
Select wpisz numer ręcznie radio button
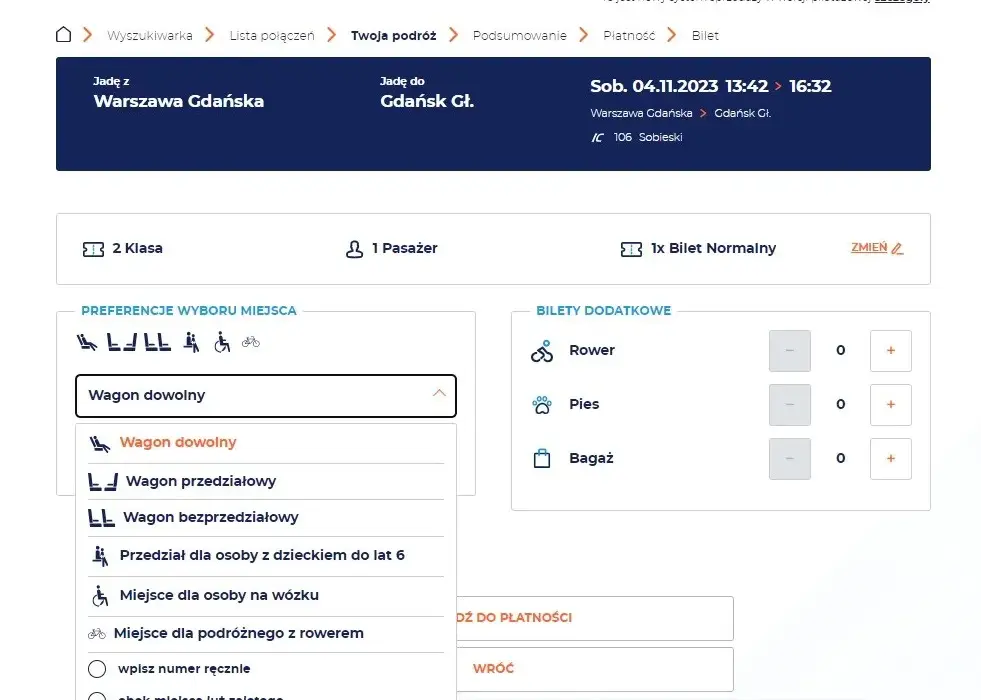pyautogui.click(x=97, y=669)
